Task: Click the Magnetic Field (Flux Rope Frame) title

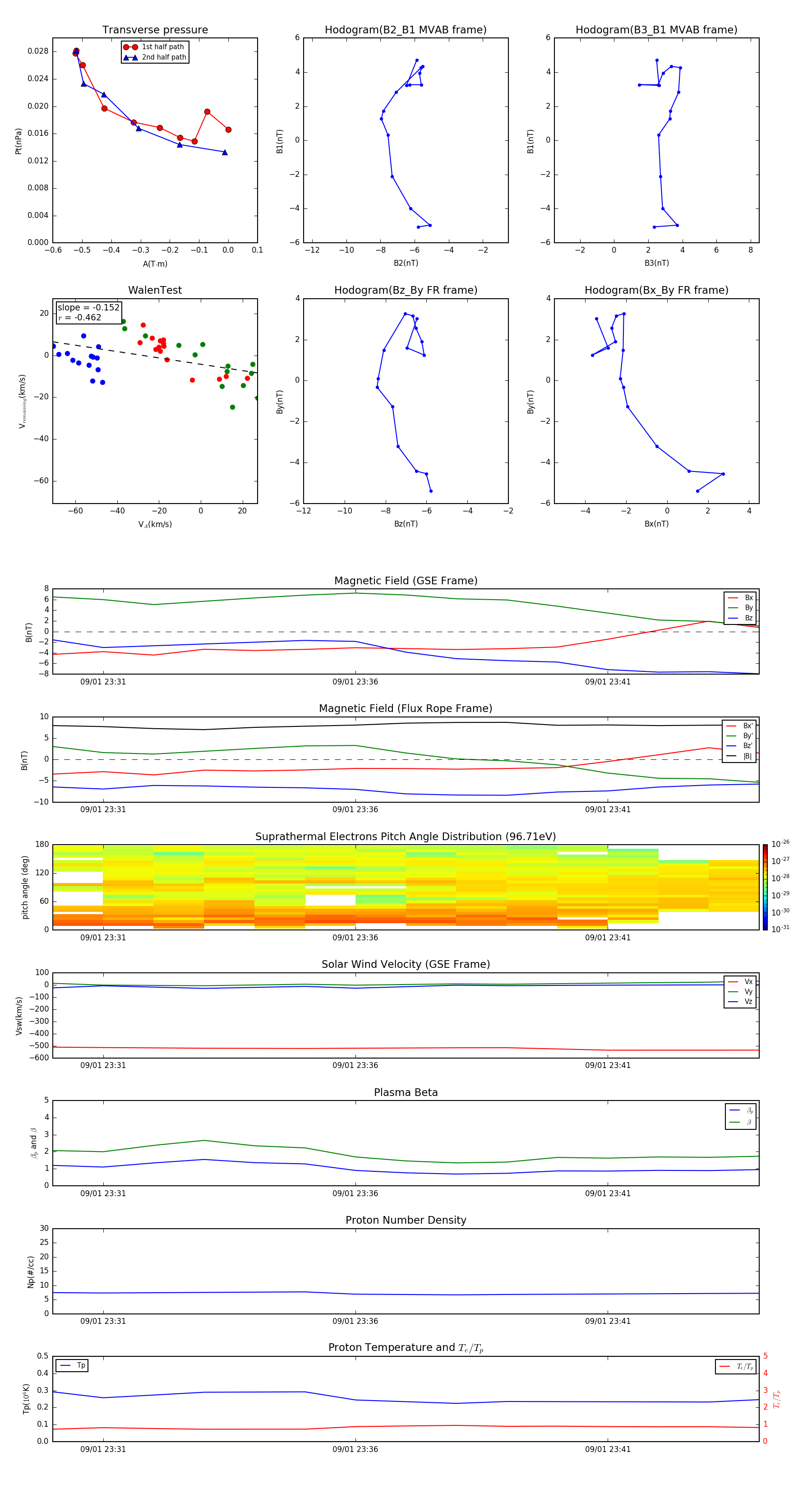Action: click(x=406, y=709)
